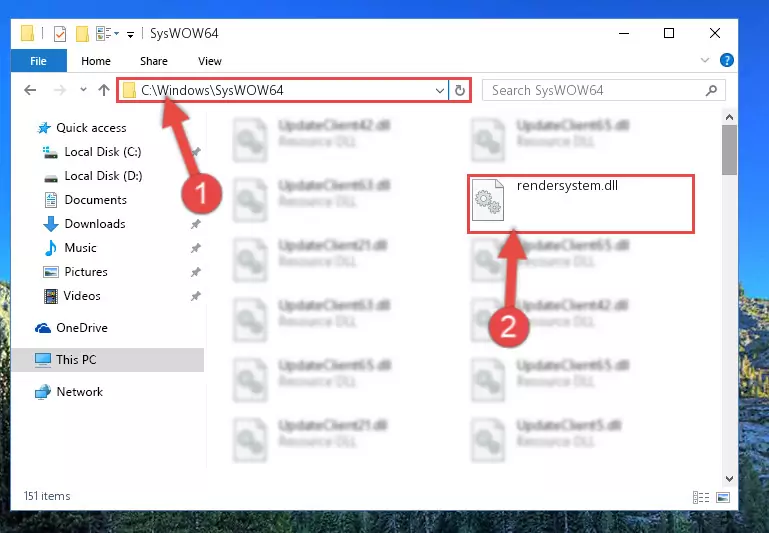Open the Pictures folder in sidebar
The width and height of the screenshot is (769, 533).
(86, 272)
